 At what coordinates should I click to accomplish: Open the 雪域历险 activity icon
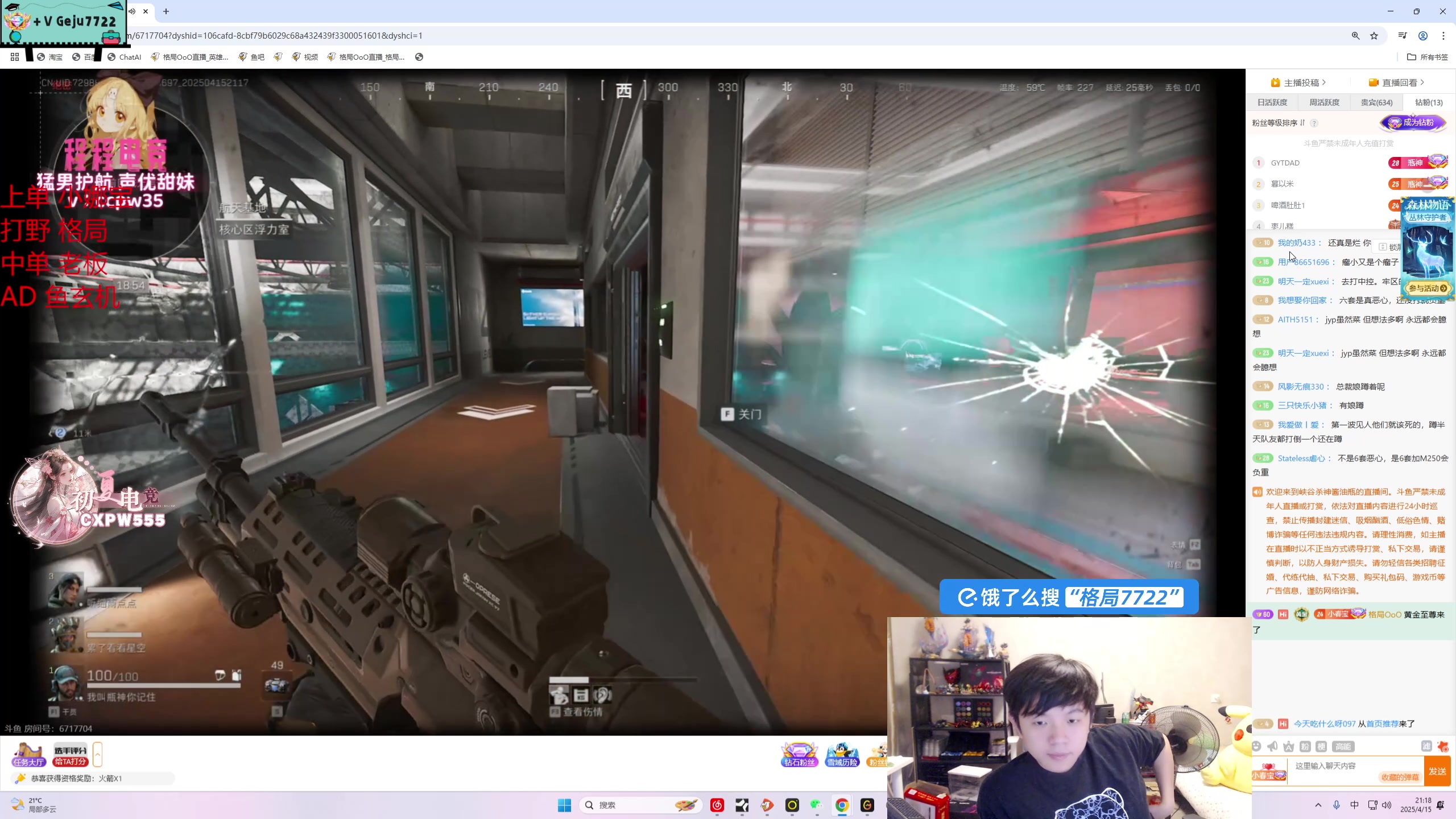pos(842,755)
